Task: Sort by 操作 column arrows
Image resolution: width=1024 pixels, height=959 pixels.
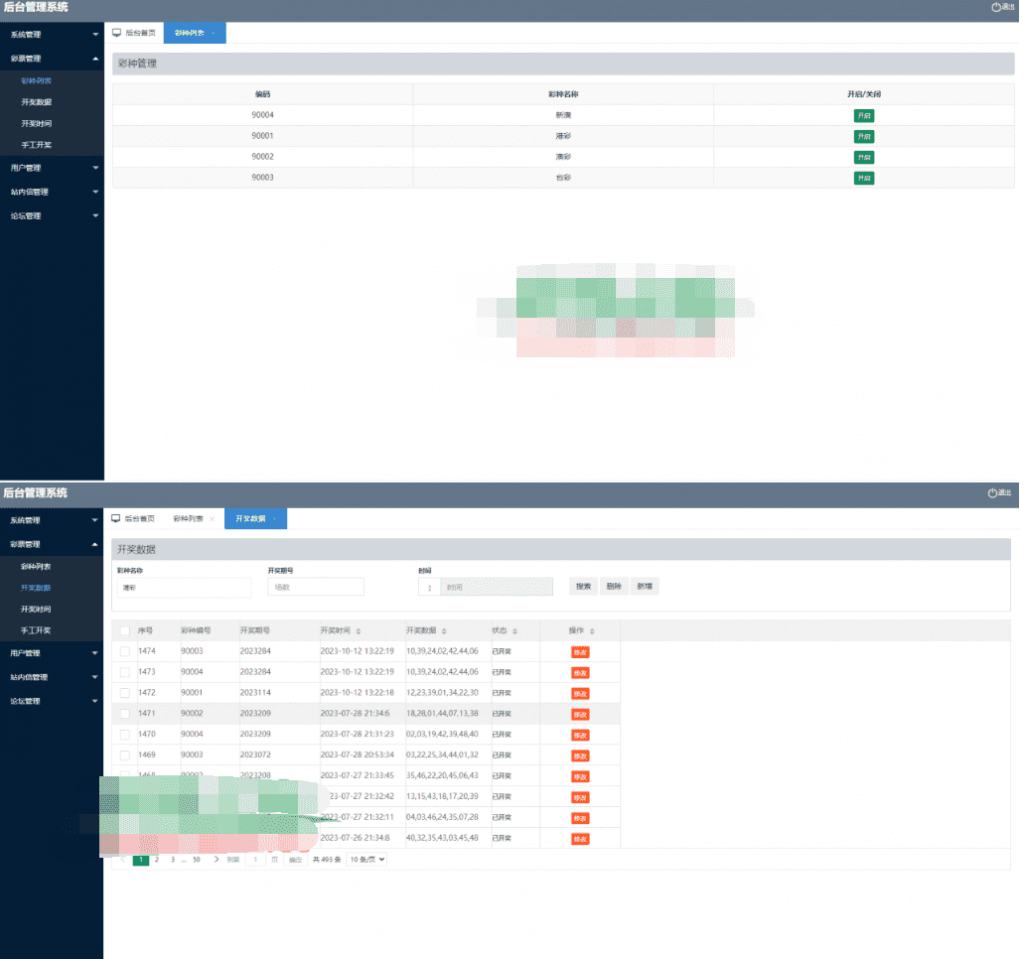Action: coord(592,631)
